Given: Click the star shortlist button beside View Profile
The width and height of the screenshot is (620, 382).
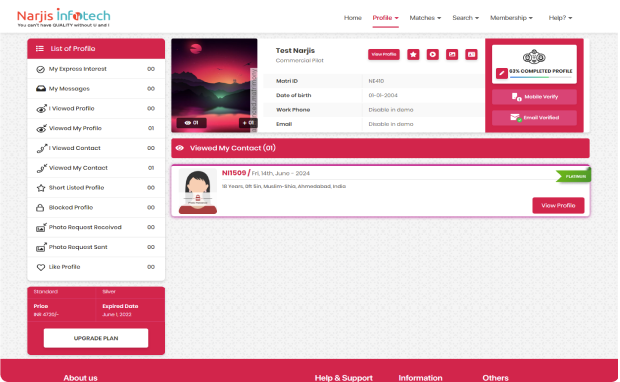Looking at the screenshot, I should click(x=413, y=55).
